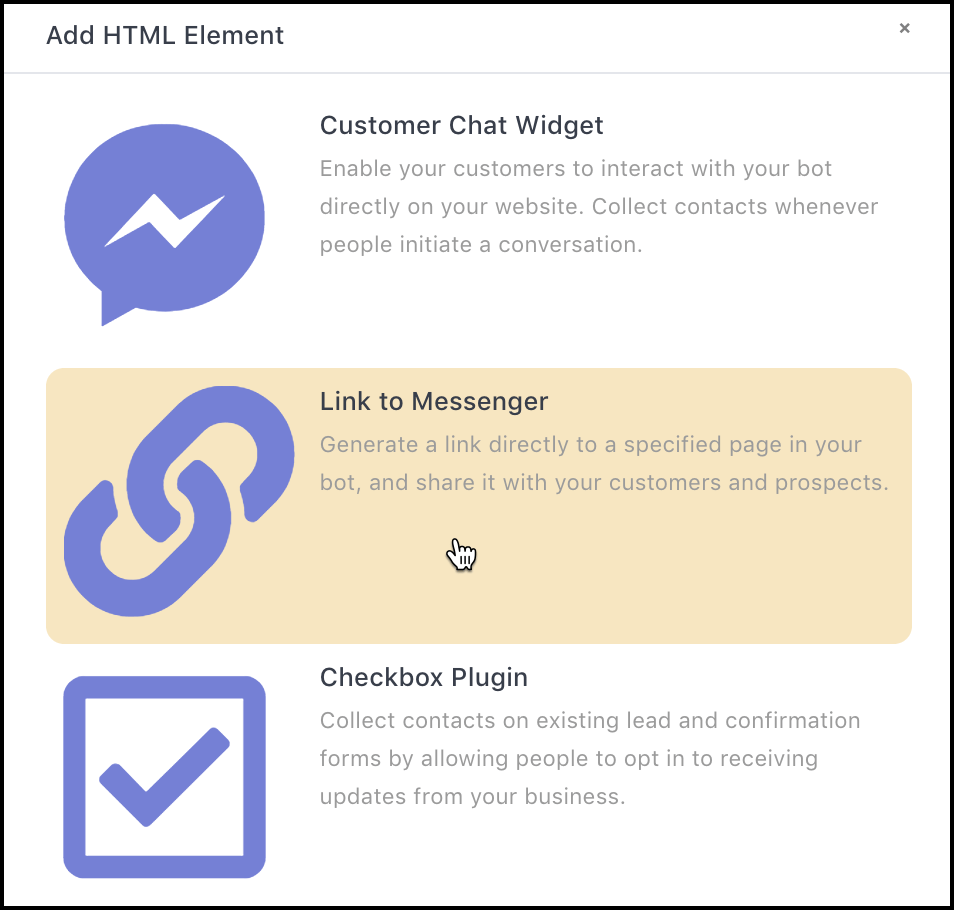Close the Add HTML Element dialog
This screenshot has height=910, width=954.
904,28
